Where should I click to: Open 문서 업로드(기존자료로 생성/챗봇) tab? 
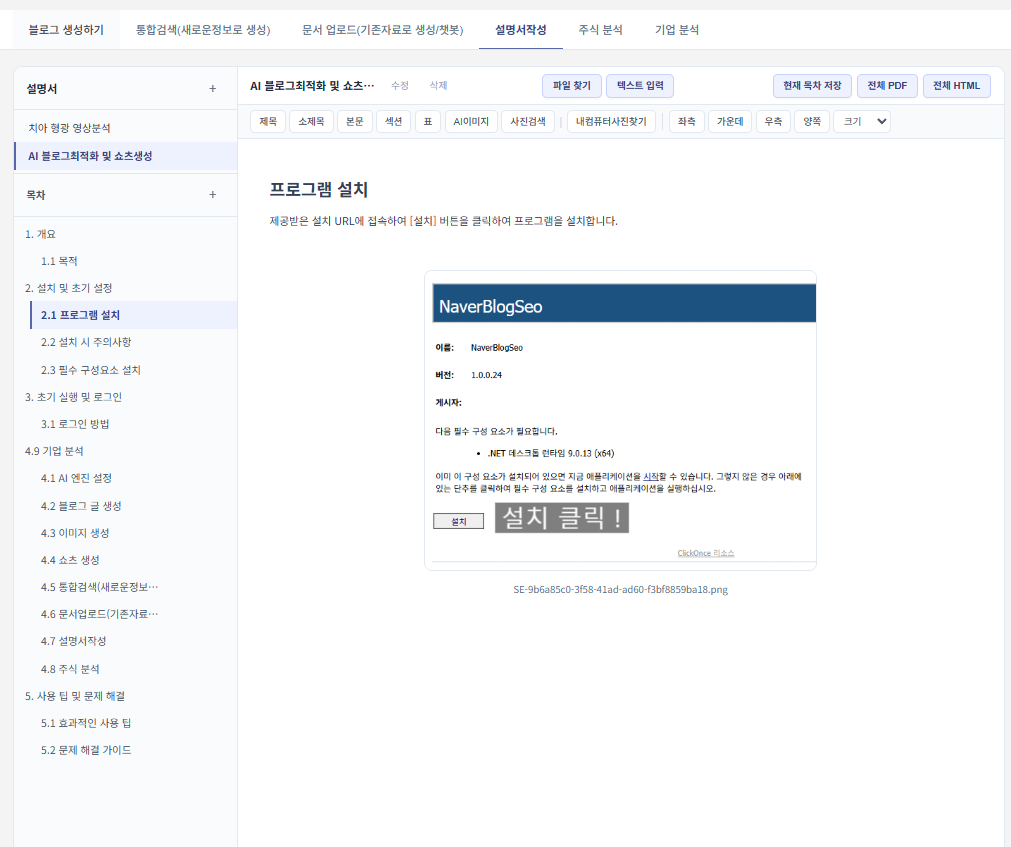382,30
